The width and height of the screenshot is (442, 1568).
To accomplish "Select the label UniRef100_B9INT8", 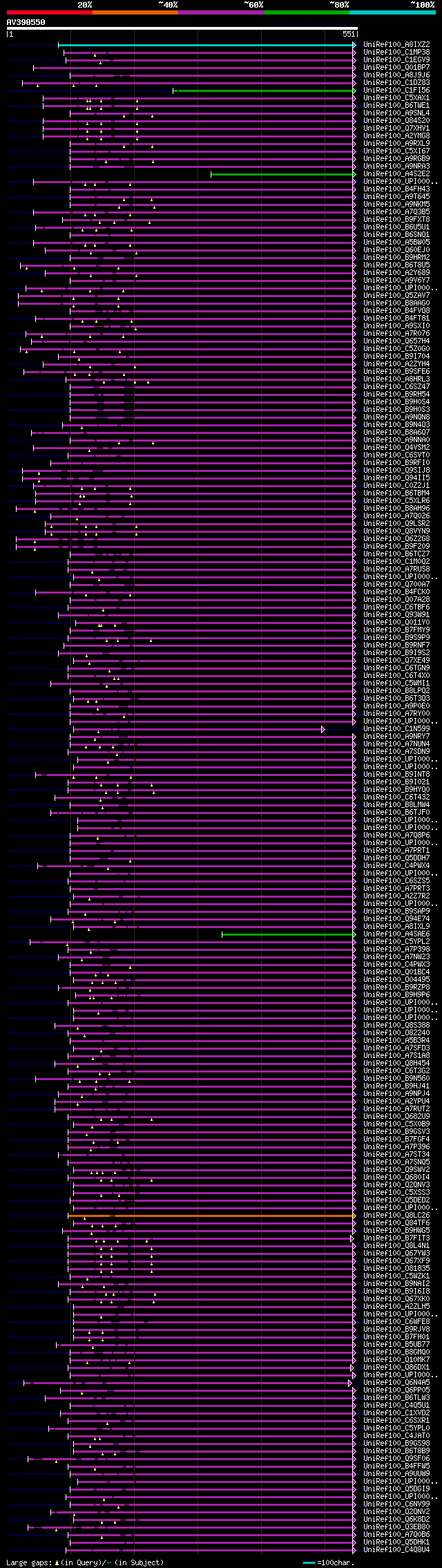I will [396, 775].
